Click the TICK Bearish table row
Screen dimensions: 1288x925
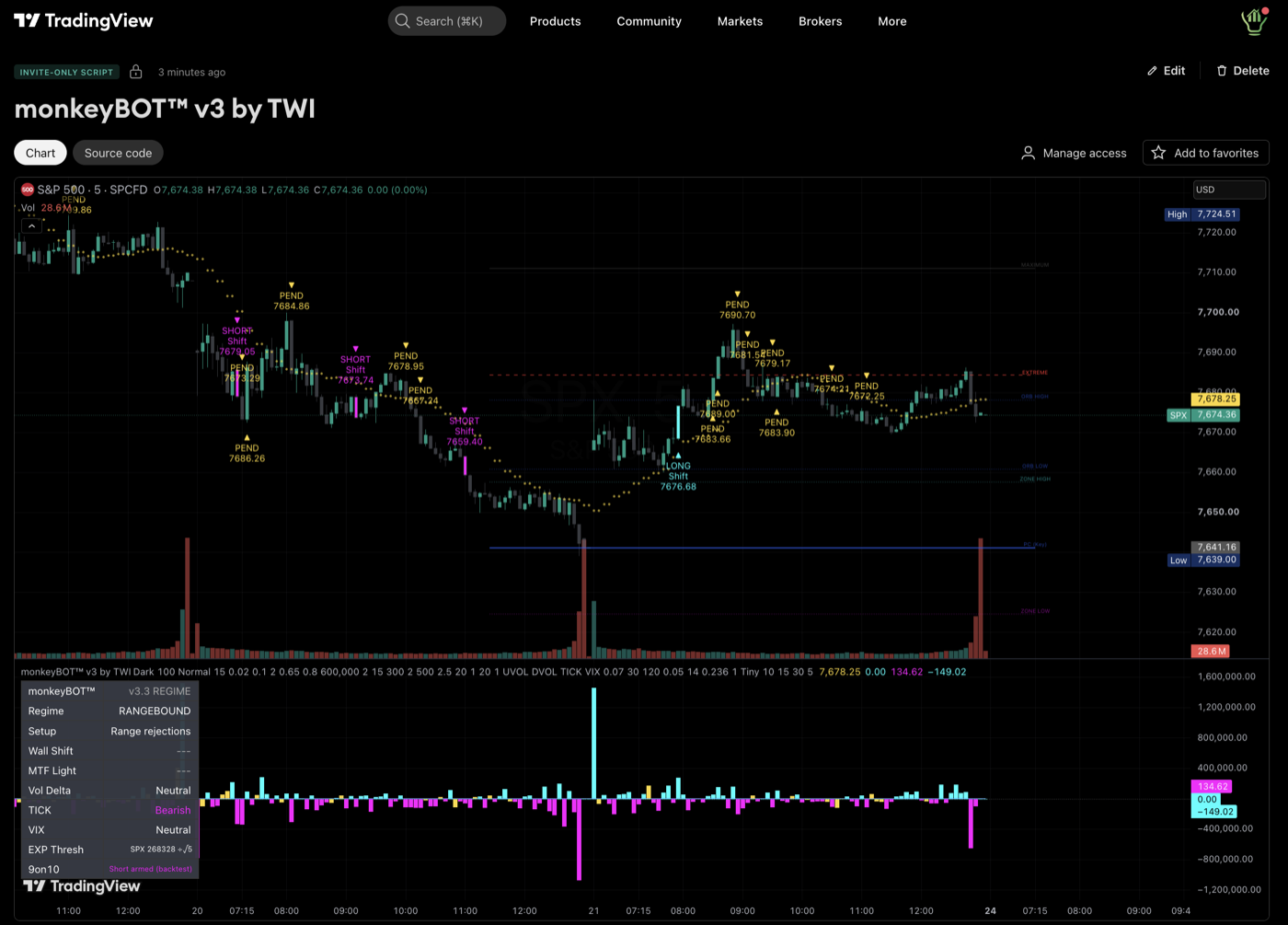pyautogui.click(x=109, y=810)
